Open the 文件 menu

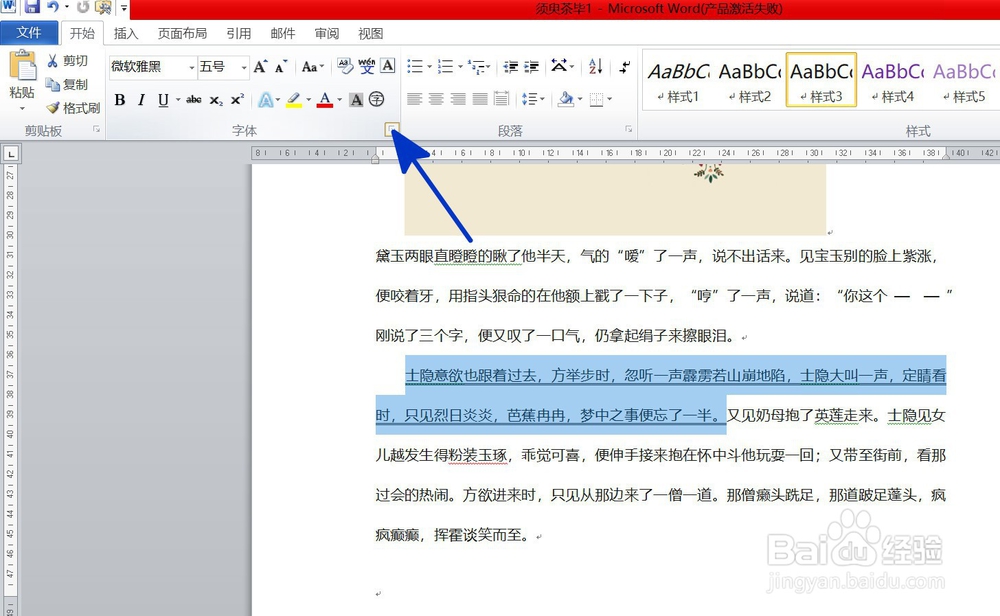pos(30,33)
